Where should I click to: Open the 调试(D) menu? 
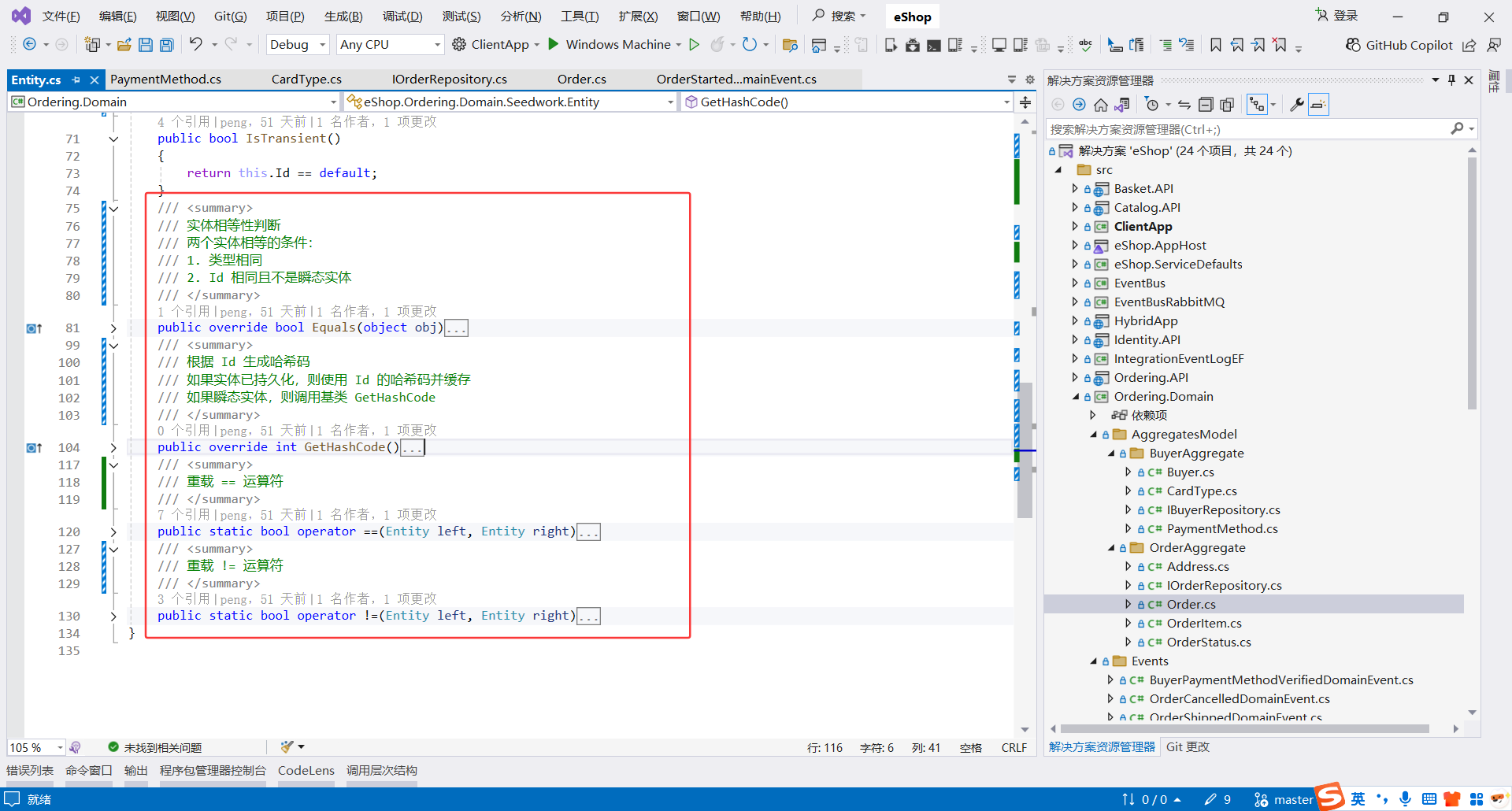point(402,17)
